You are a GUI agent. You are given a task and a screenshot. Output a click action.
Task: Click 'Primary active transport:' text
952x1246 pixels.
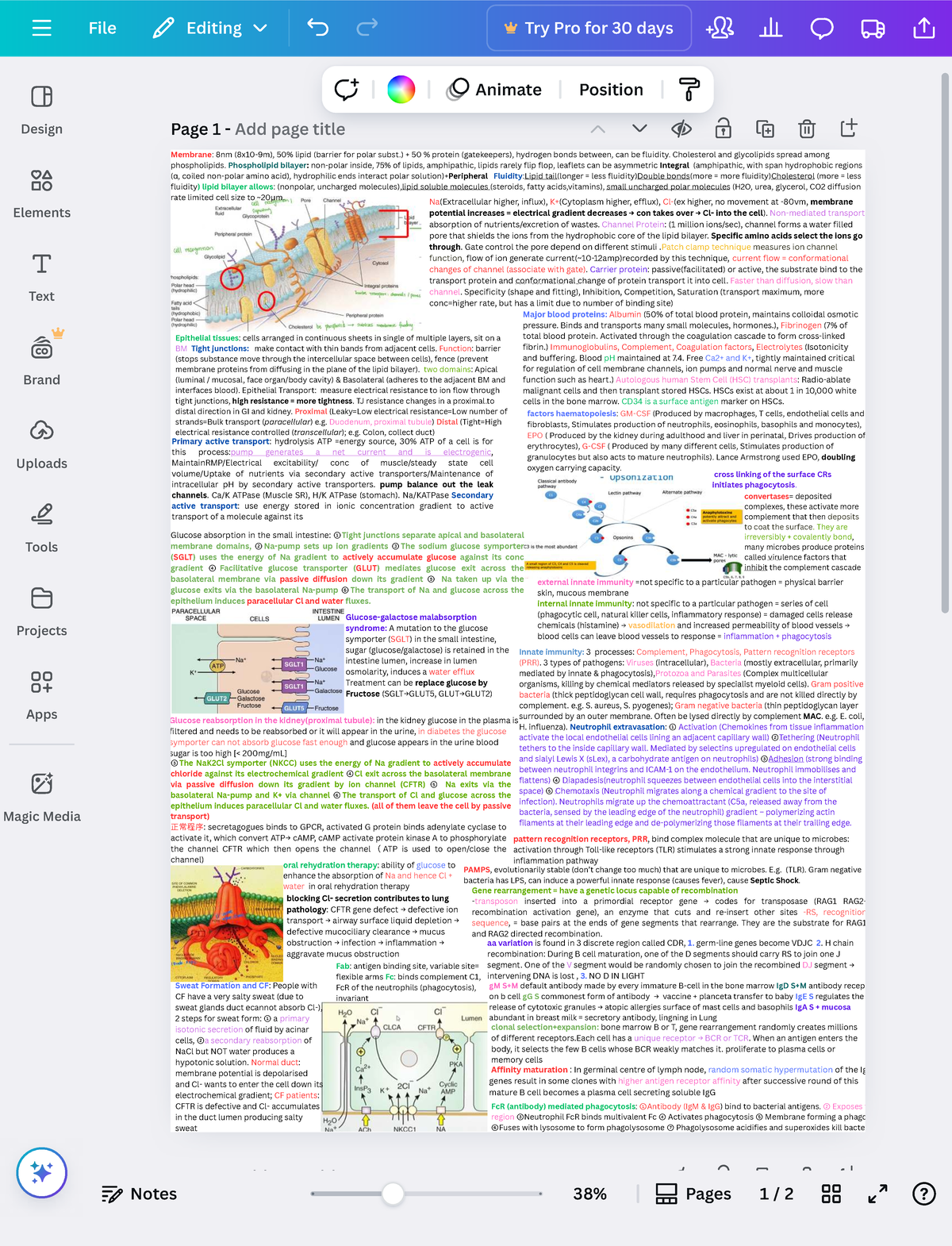(221, 441)
